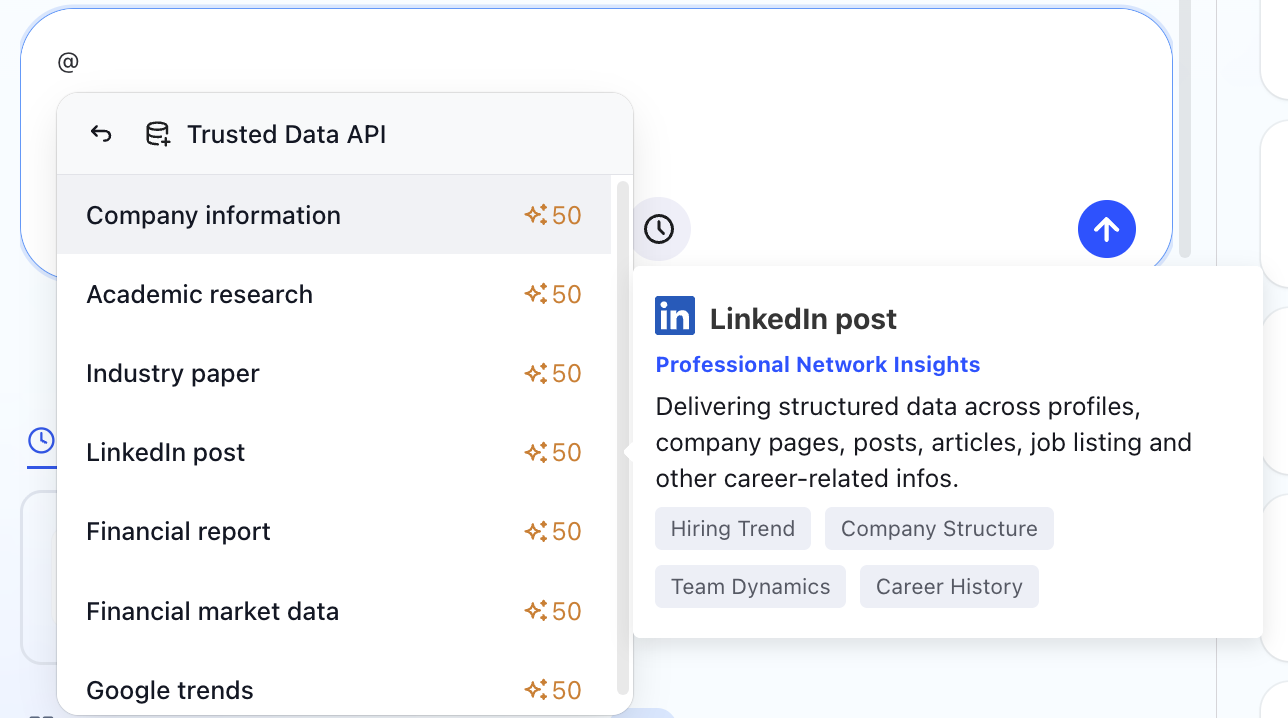Screen dimensions: 1288x718
Task: Click the Team Dynamics tag
Action: pyautogui.click(x=750, y=587)
